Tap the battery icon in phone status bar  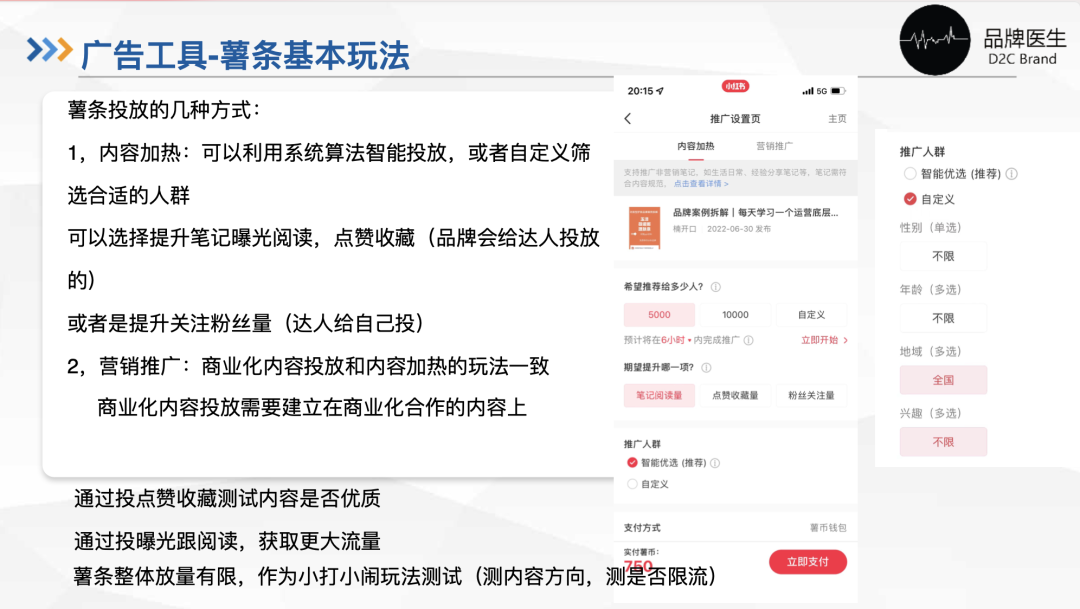click(838, 91)
